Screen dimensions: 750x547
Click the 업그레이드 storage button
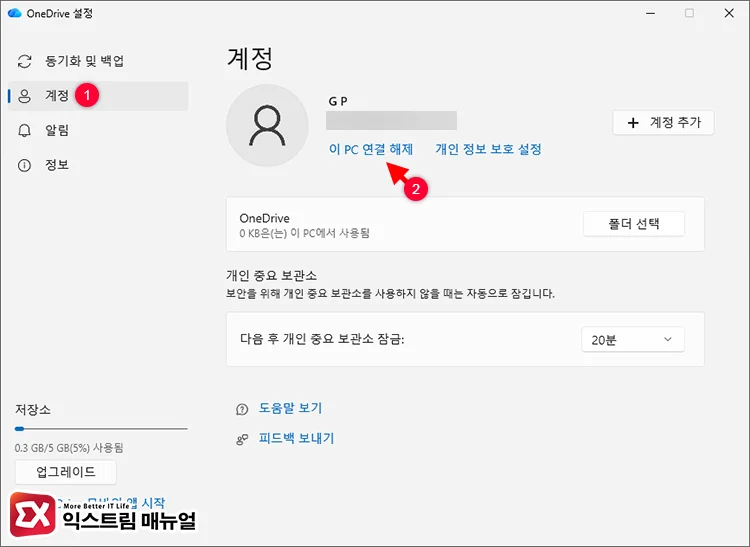coord(66,472)
